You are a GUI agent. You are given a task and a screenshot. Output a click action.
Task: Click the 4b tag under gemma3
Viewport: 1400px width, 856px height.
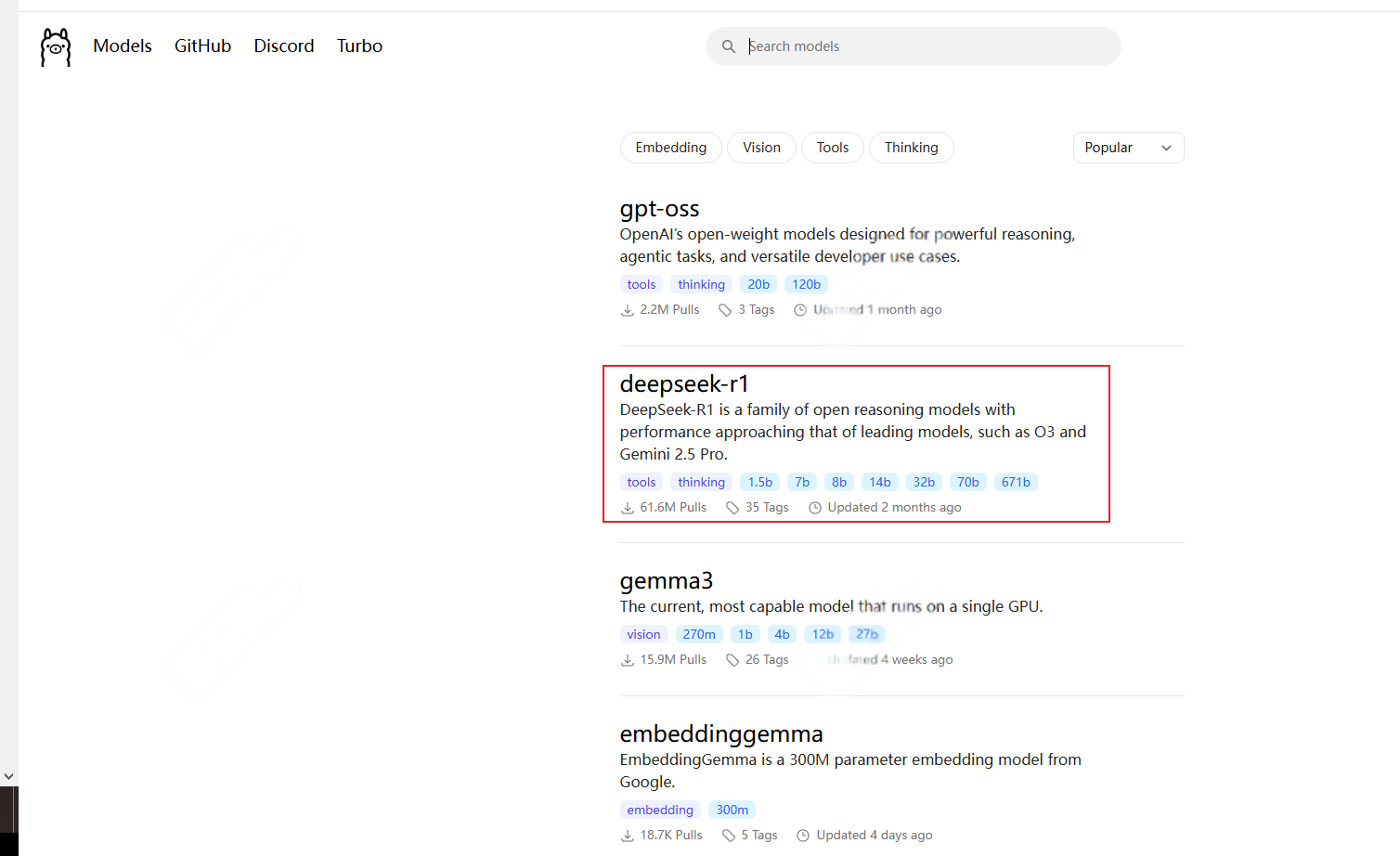[x=783, y=635]
